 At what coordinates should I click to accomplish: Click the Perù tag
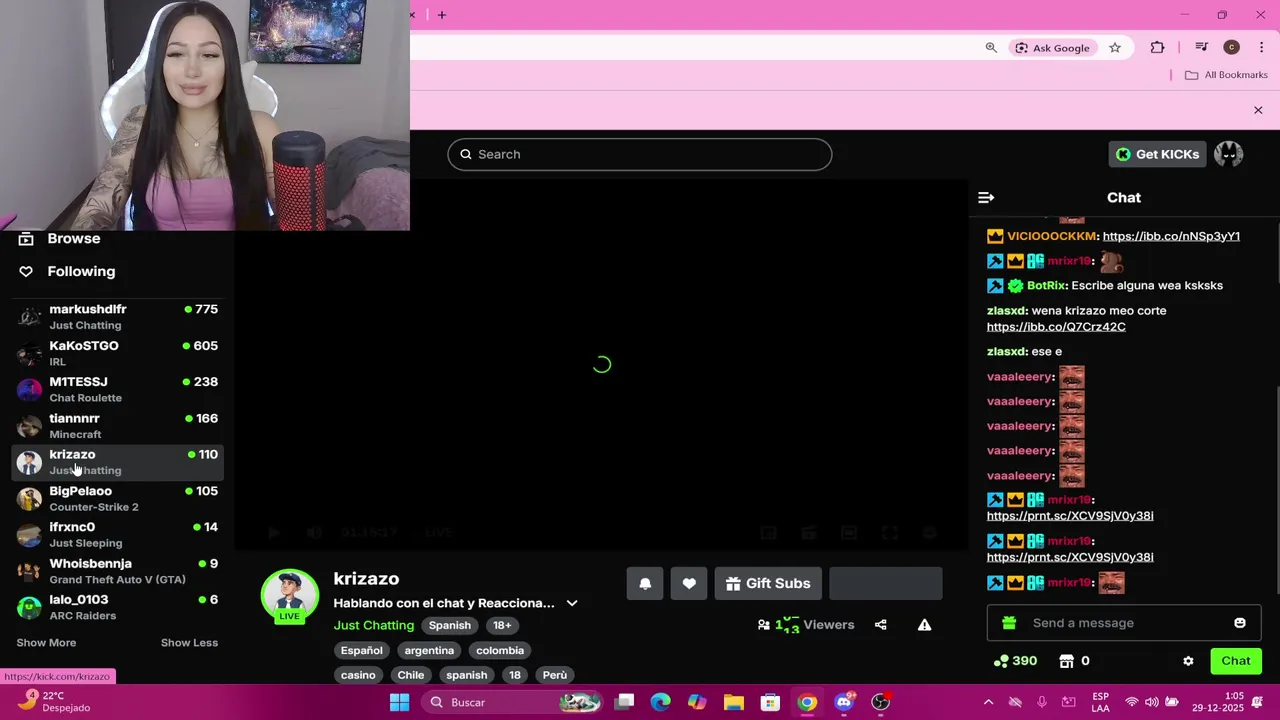click(x=555, y=675)
